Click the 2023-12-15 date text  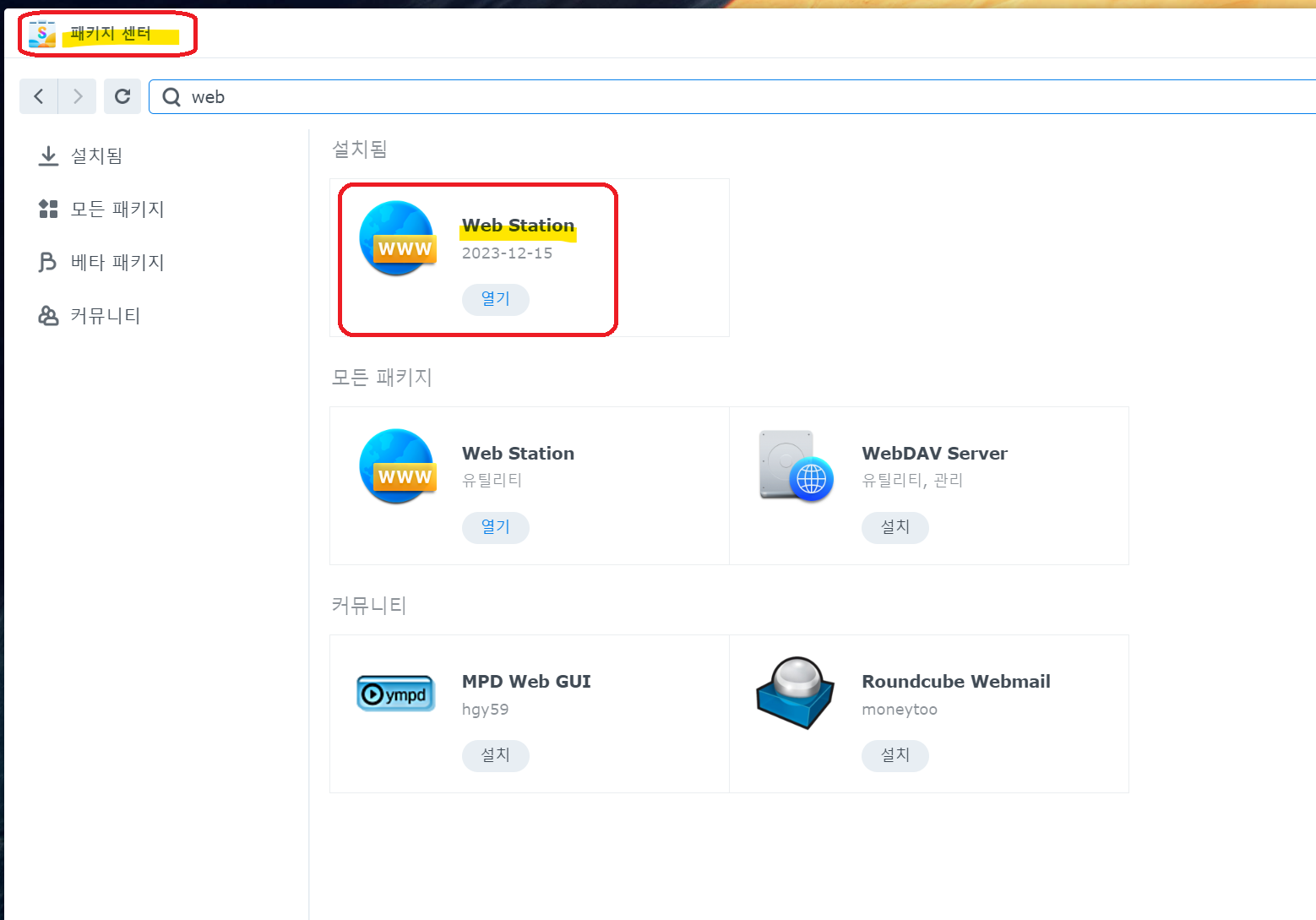click(x=507, y=253)
